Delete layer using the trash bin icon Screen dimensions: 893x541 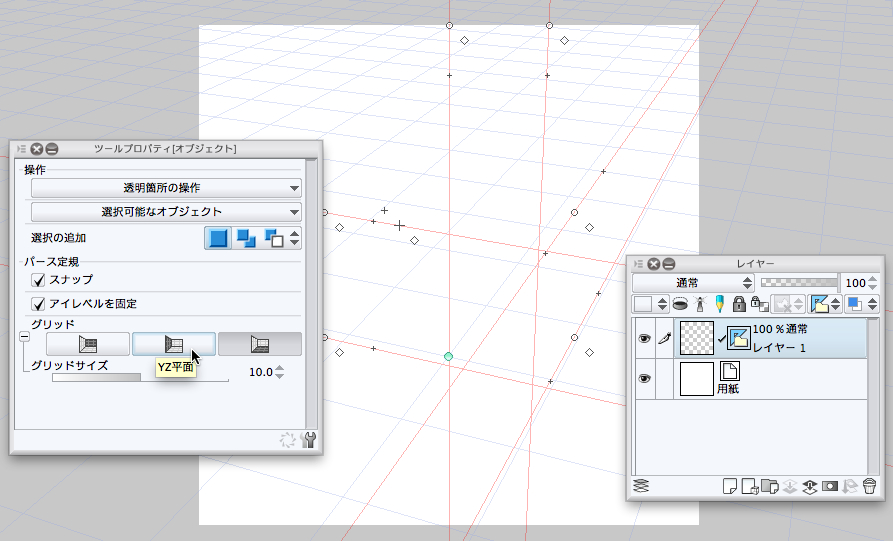[870, 486]
